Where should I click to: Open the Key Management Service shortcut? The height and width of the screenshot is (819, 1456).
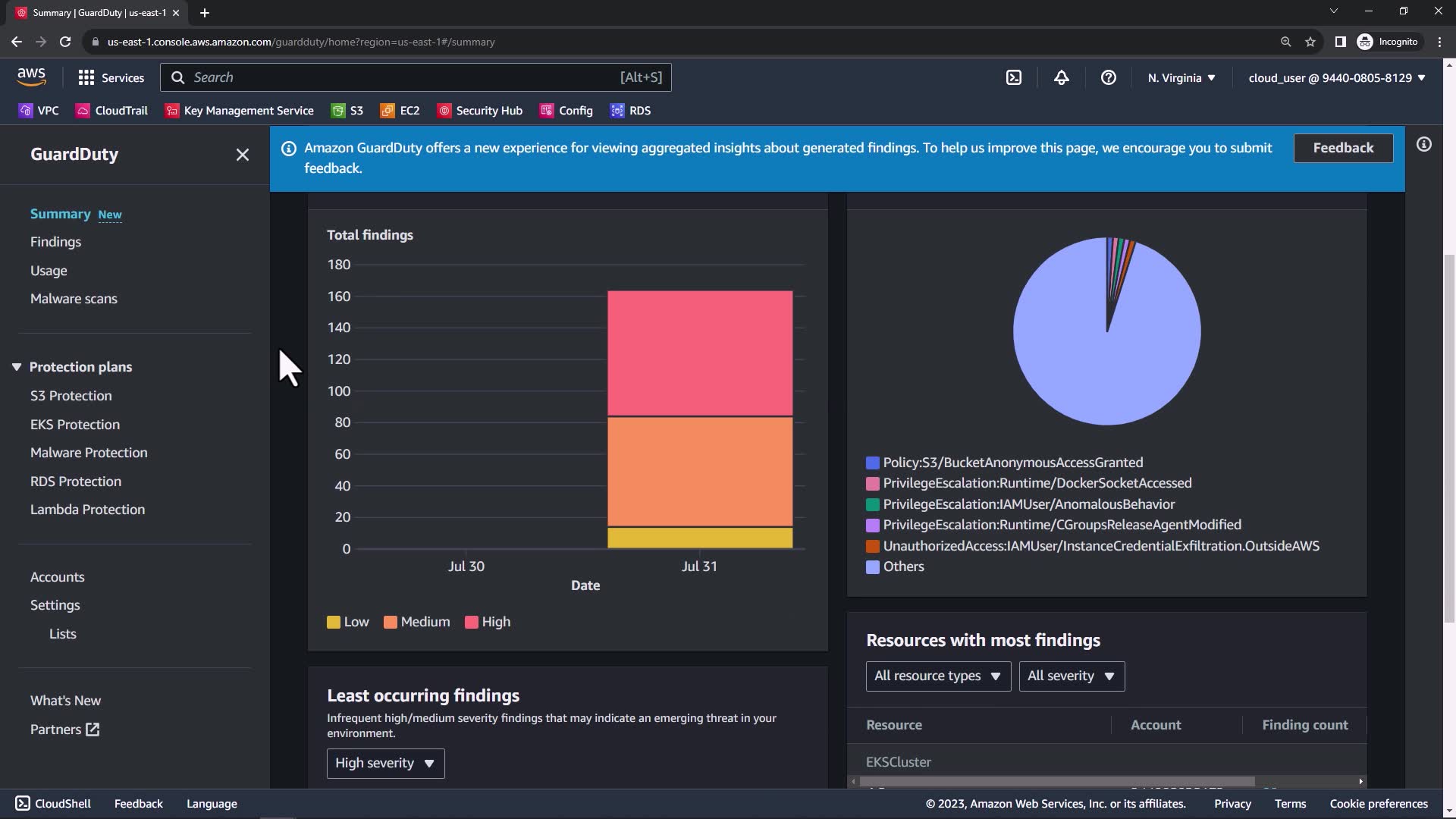239,111
